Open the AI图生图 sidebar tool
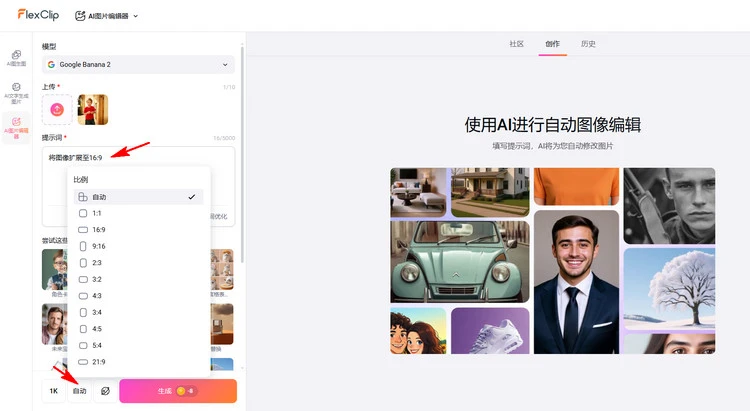Screen dimensions: 750x411 [x=15, y=57]
